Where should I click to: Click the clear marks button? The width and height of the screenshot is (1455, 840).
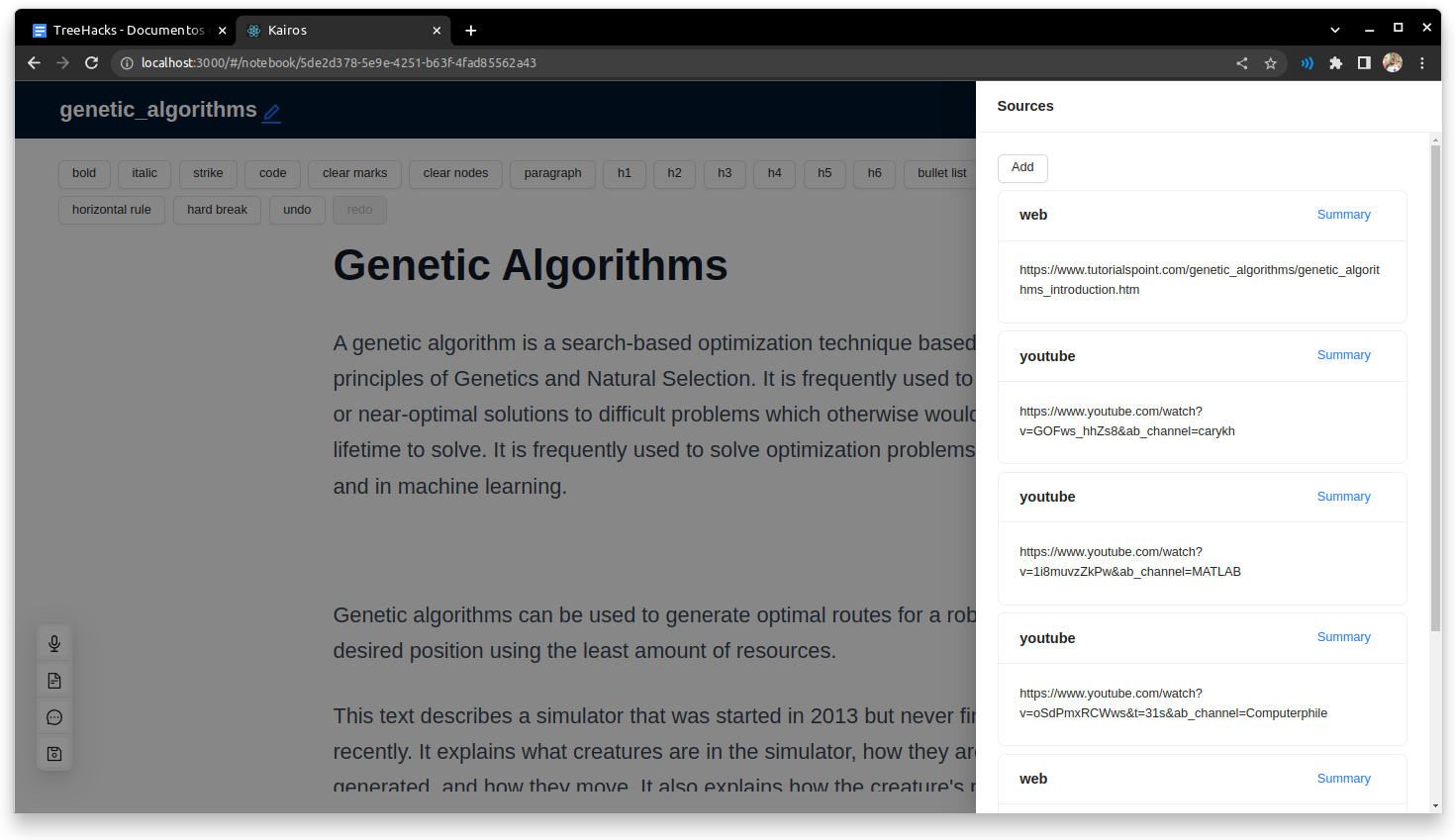[x=354, y=173]
